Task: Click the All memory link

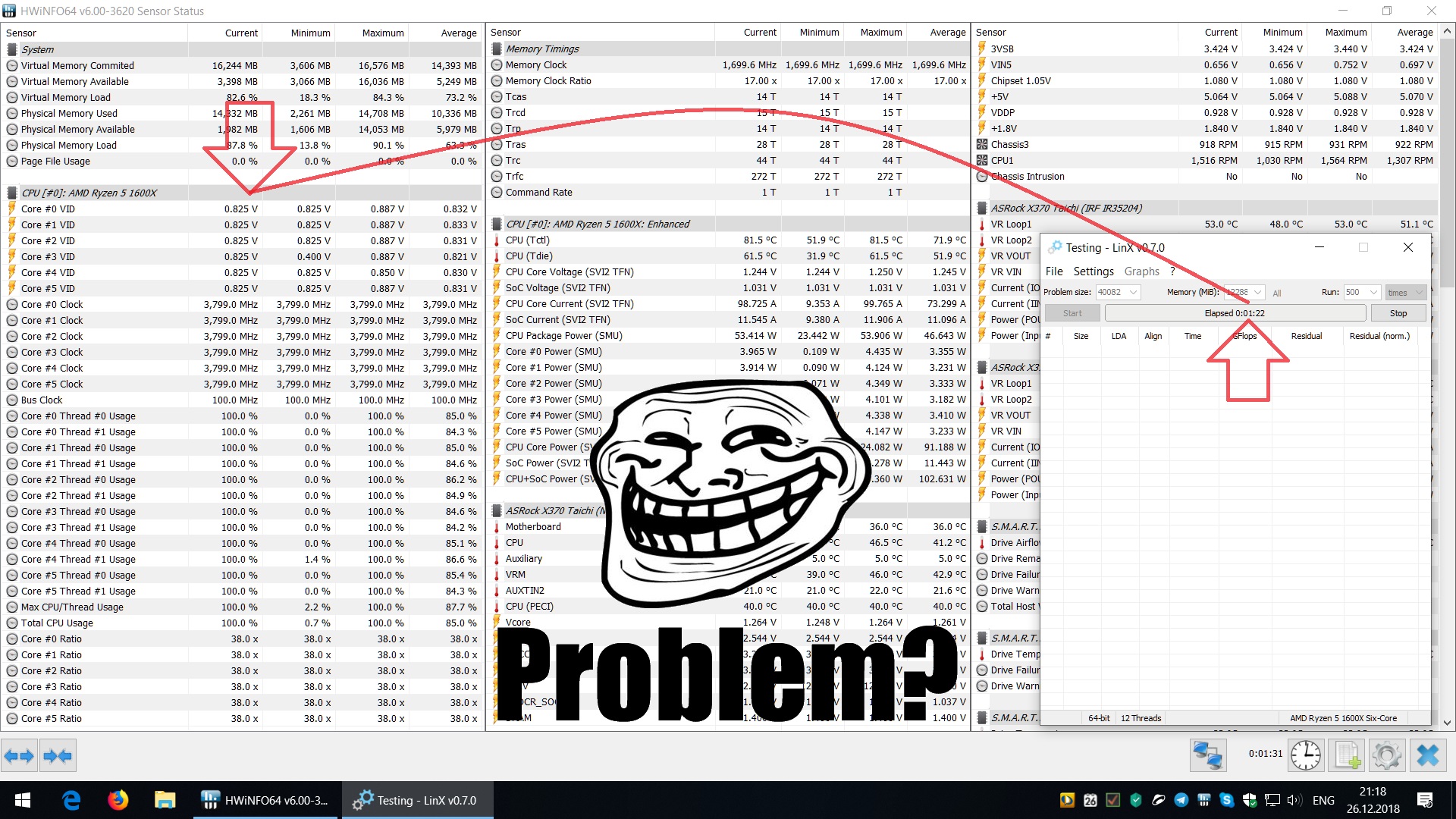Action: (1277, 293)
